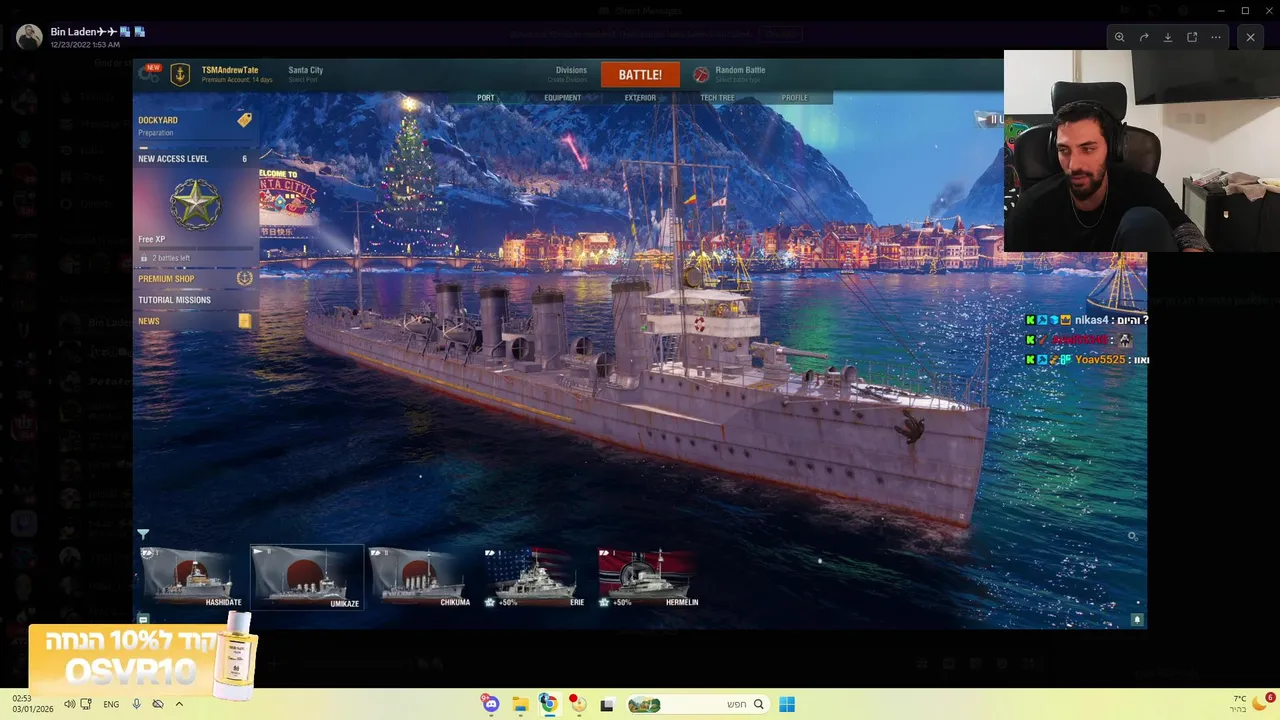
Task: Open the Dockyard Preparation panel
Action: (x=196, y=125)
